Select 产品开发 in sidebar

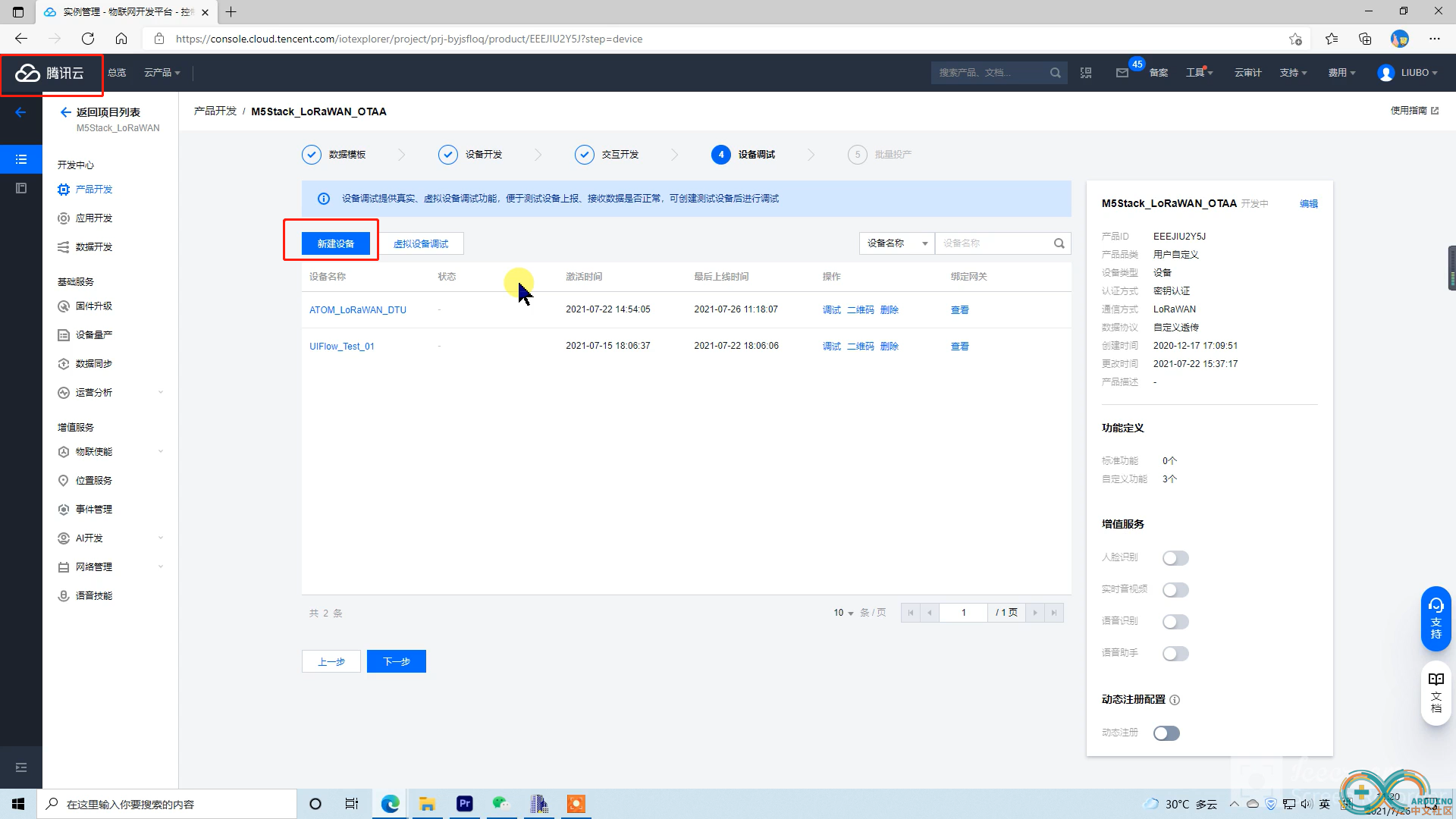pyautogui.click(x=93, y=190)
